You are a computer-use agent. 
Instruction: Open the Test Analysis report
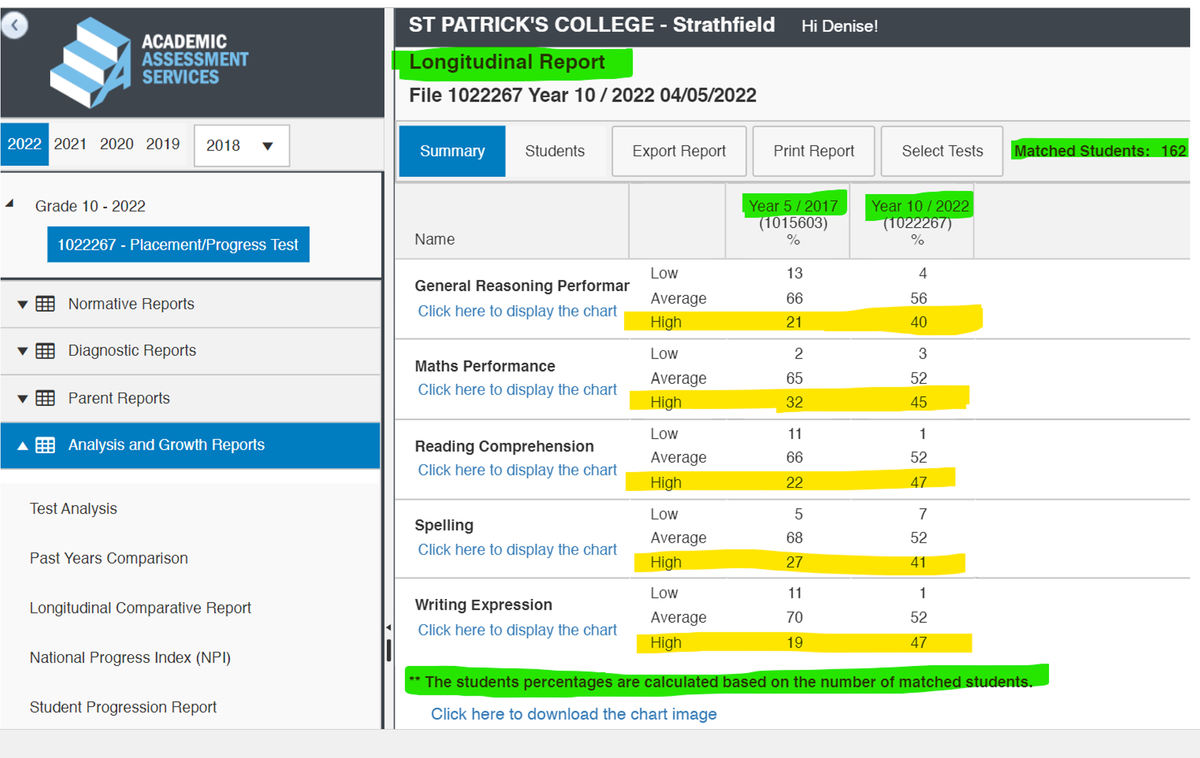pos(73,509)
